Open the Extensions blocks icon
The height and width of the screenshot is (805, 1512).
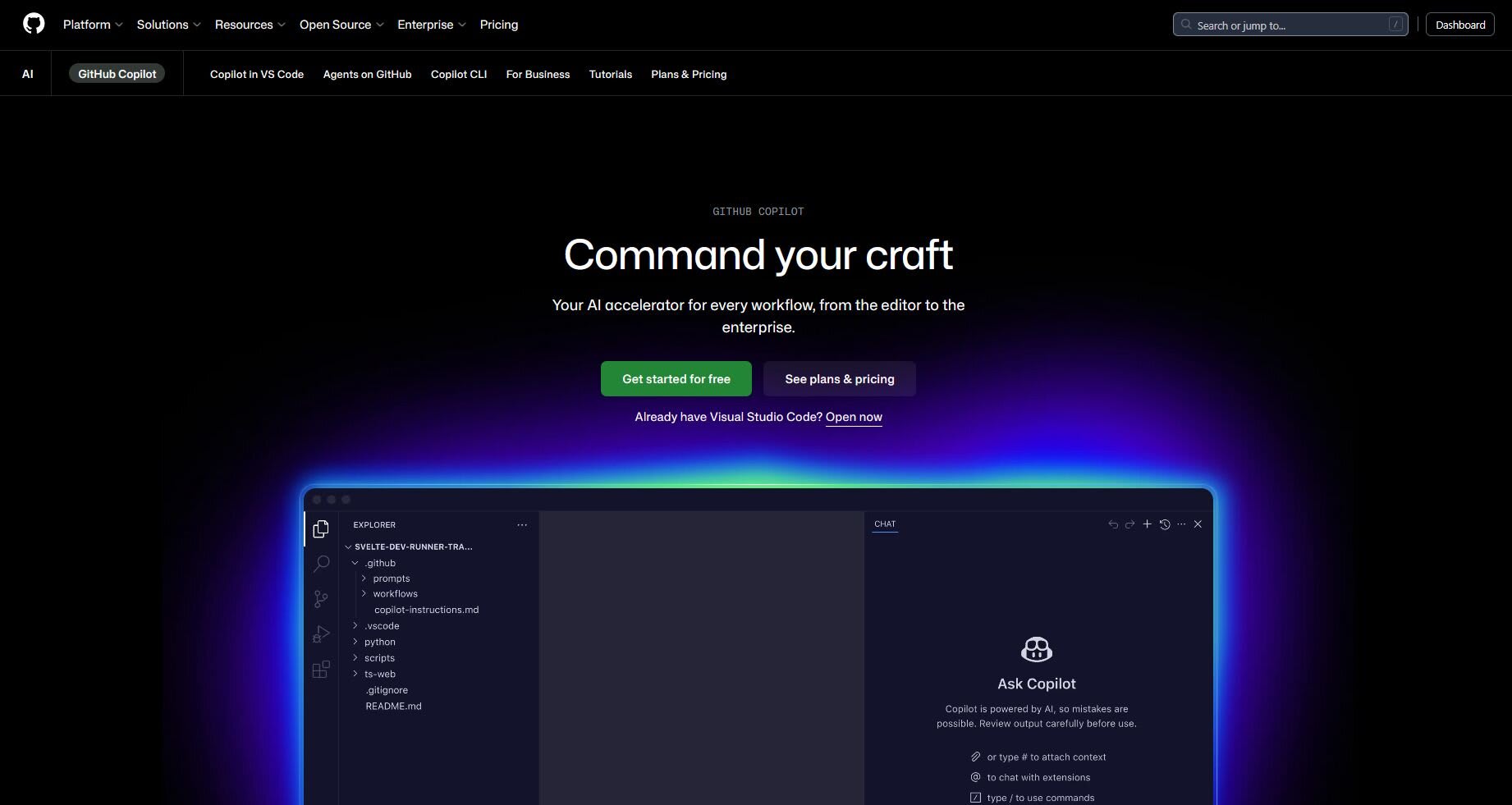(321, 670)
